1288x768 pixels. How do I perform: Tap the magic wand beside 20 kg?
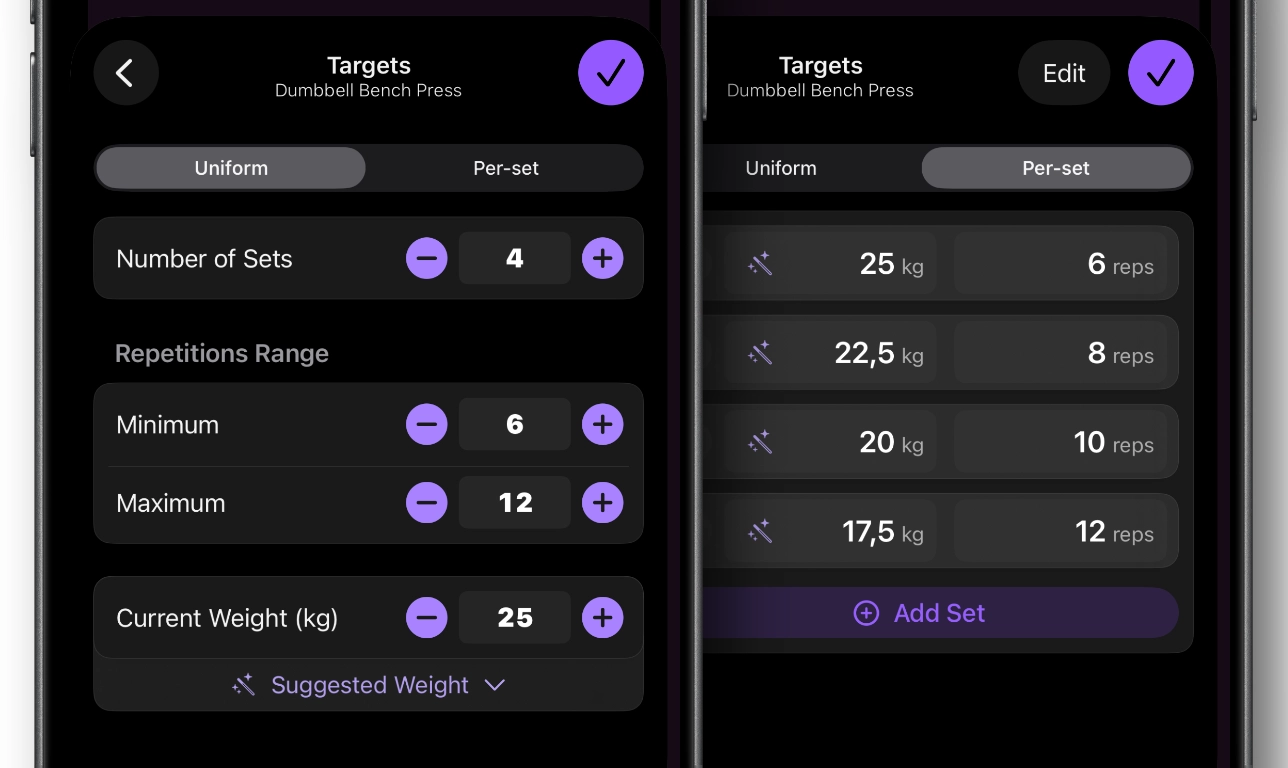click(x=760, y=441)
